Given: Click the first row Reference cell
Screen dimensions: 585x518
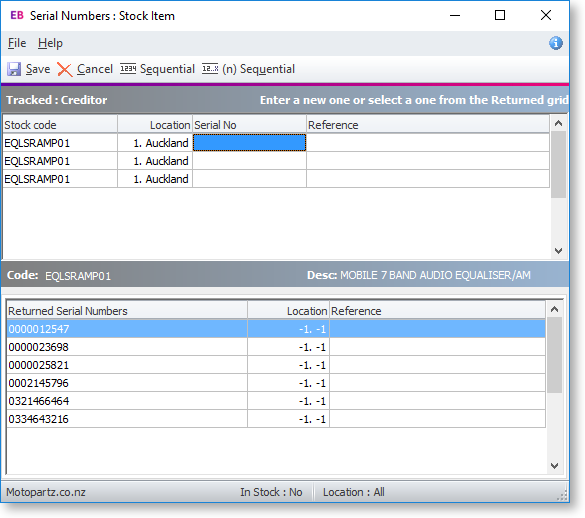Looking at the screenshot, I should point(428,143).
